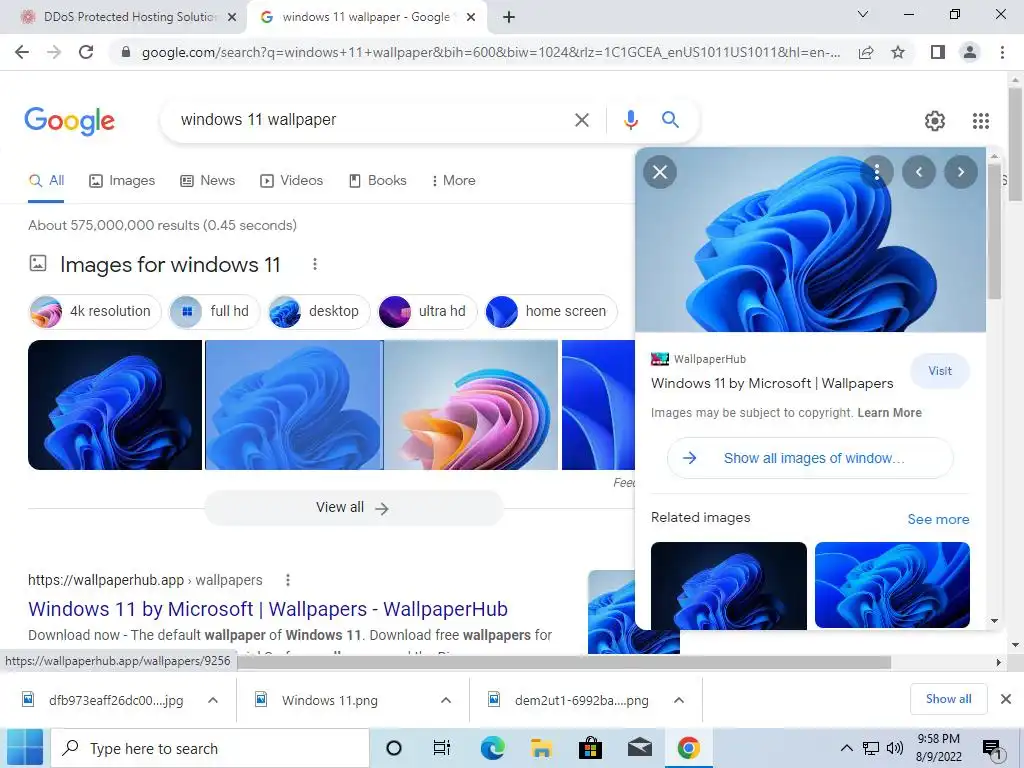Image resolution: width=1024 pixels, height=768 pixels.
Task: Open Chrome side panel icon
Action: point(938,52)
